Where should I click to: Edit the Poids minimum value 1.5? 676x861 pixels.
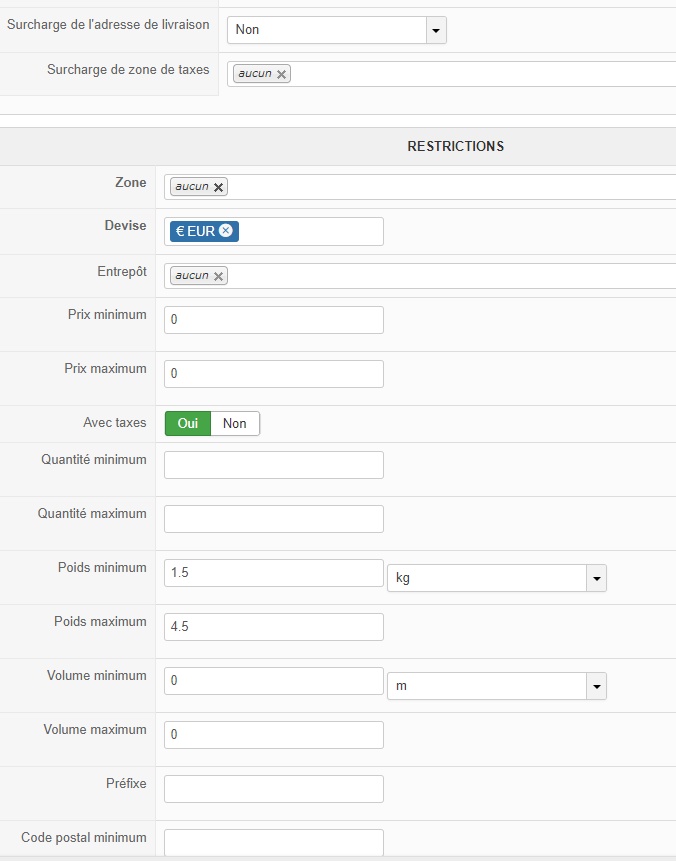[x=273, y=573]
